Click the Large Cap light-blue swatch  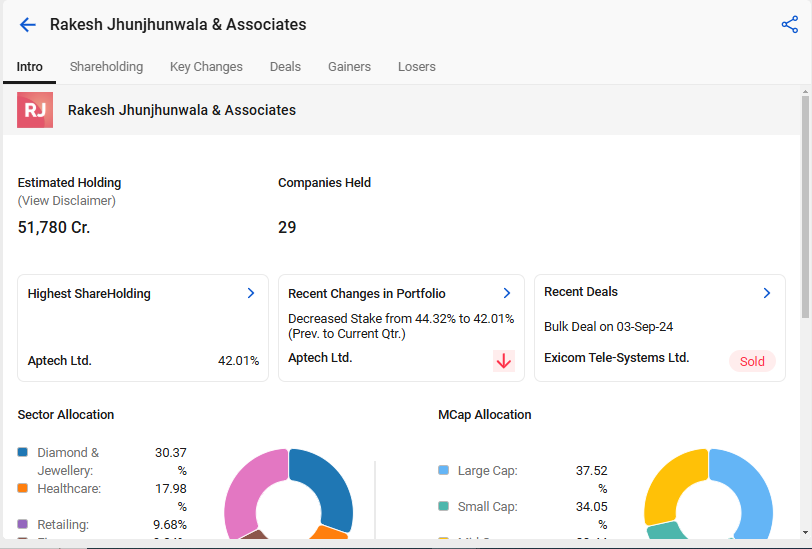[x=443, y=470]
